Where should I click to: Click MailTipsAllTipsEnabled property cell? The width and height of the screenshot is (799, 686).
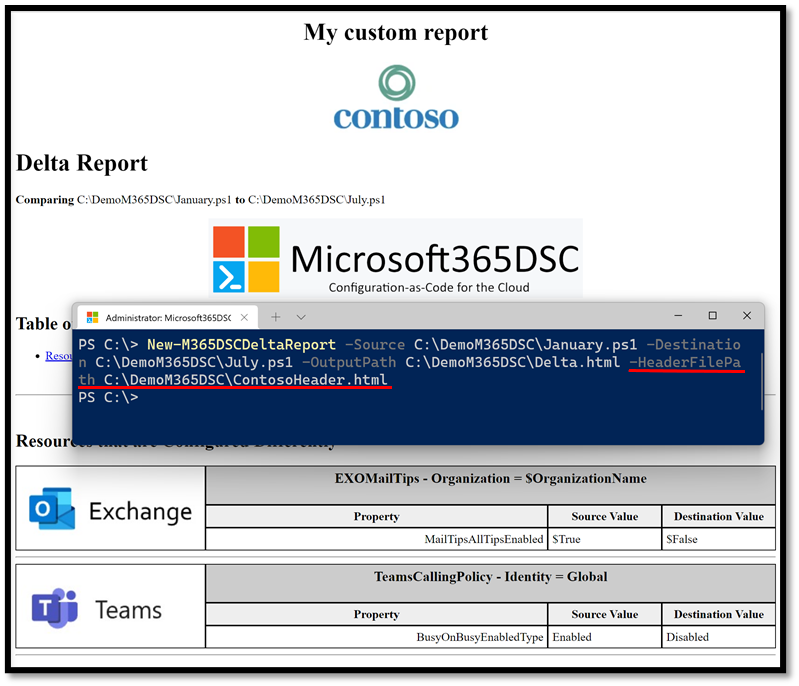[x=377, y=539]
